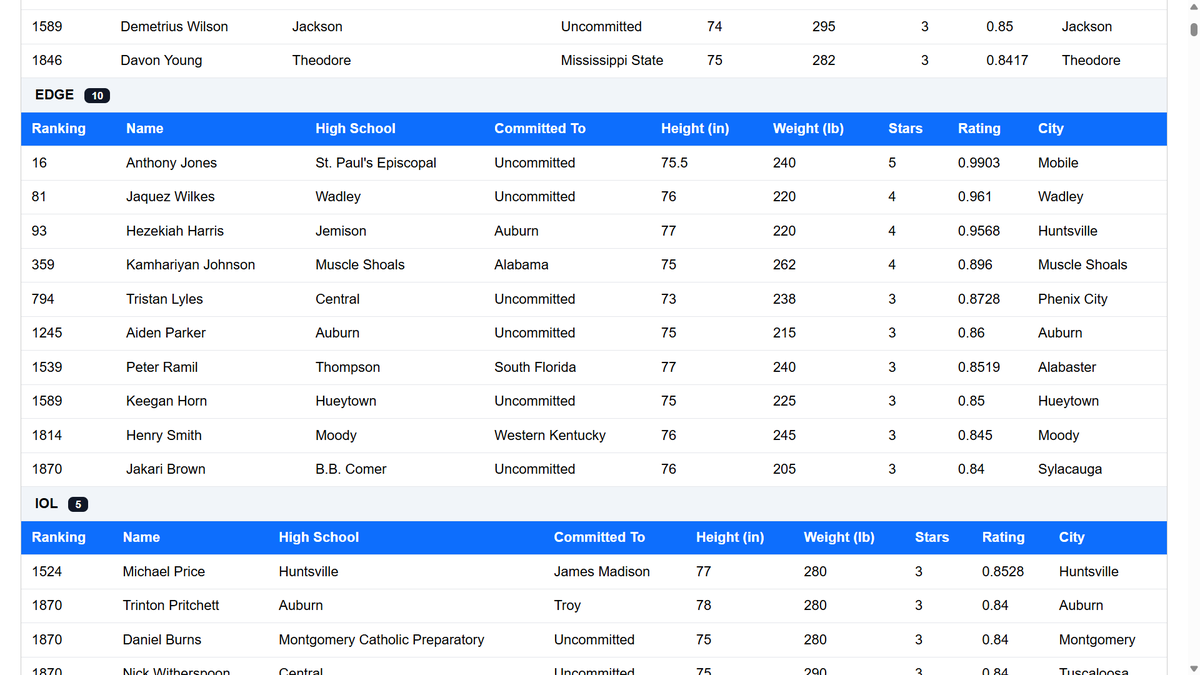The width and height of the screenshot is (1200, 675).
Task: Select player name Hezekiah Harris
Action: coord(175,231)
